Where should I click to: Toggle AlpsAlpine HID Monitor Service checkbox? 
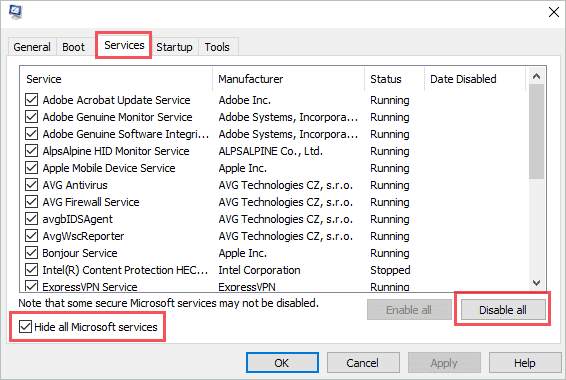click(31, 150)
